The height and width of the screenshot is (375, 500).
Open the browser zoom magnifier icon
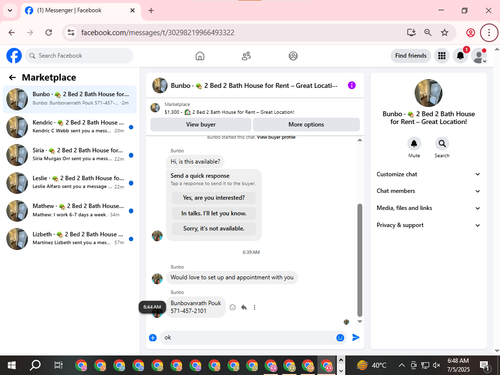click(x=428, y=32)
